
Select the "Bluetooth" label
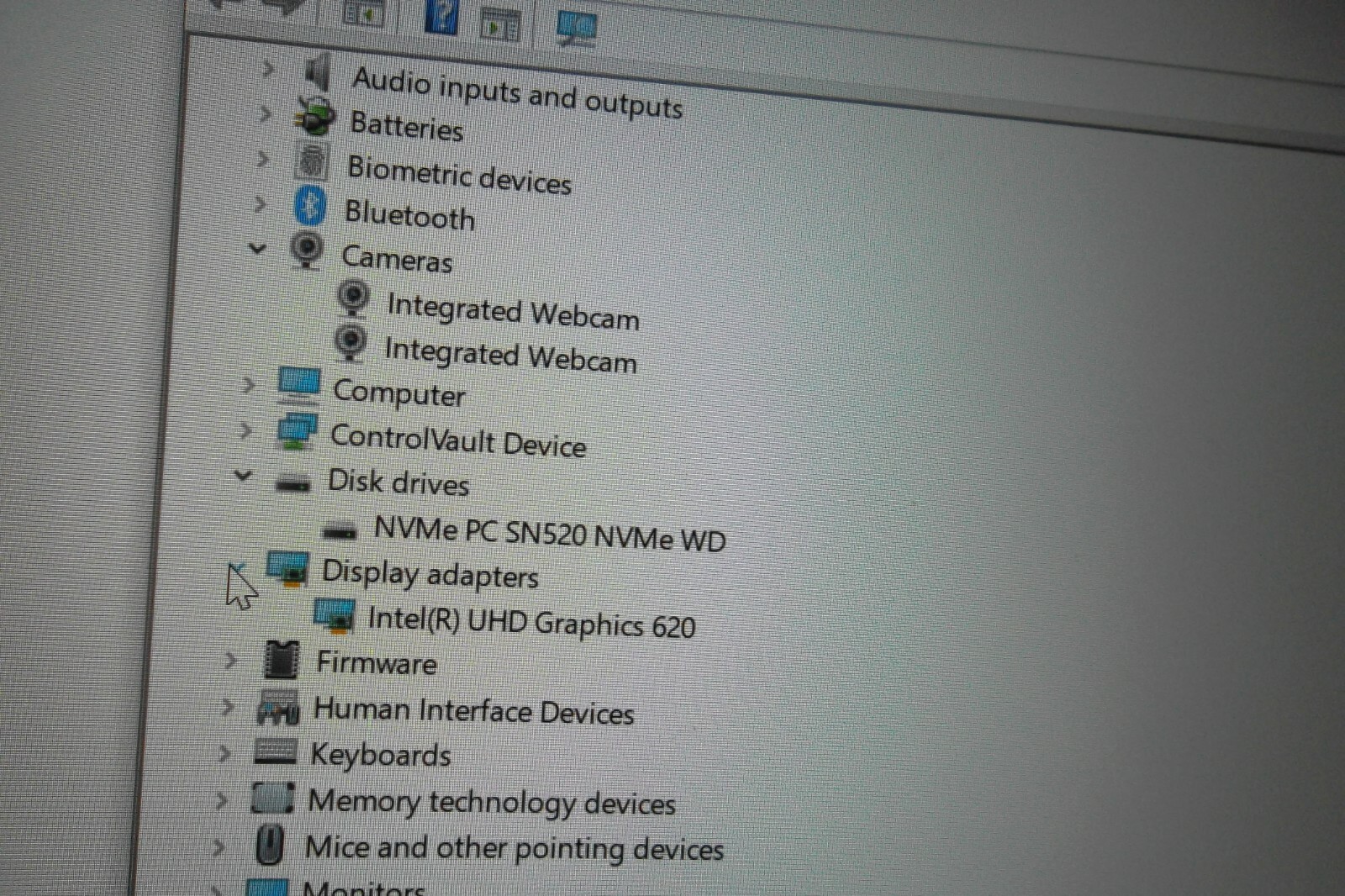pyautogui.click(x=410, y=215)
